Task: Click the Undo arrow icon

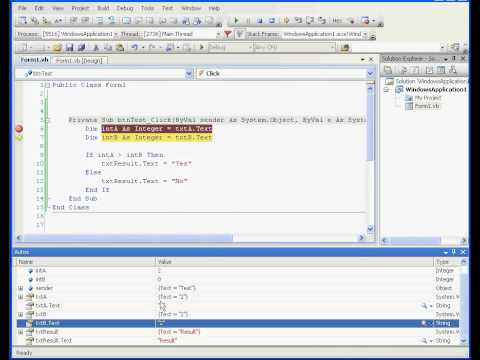Action: tap(134, 48)
